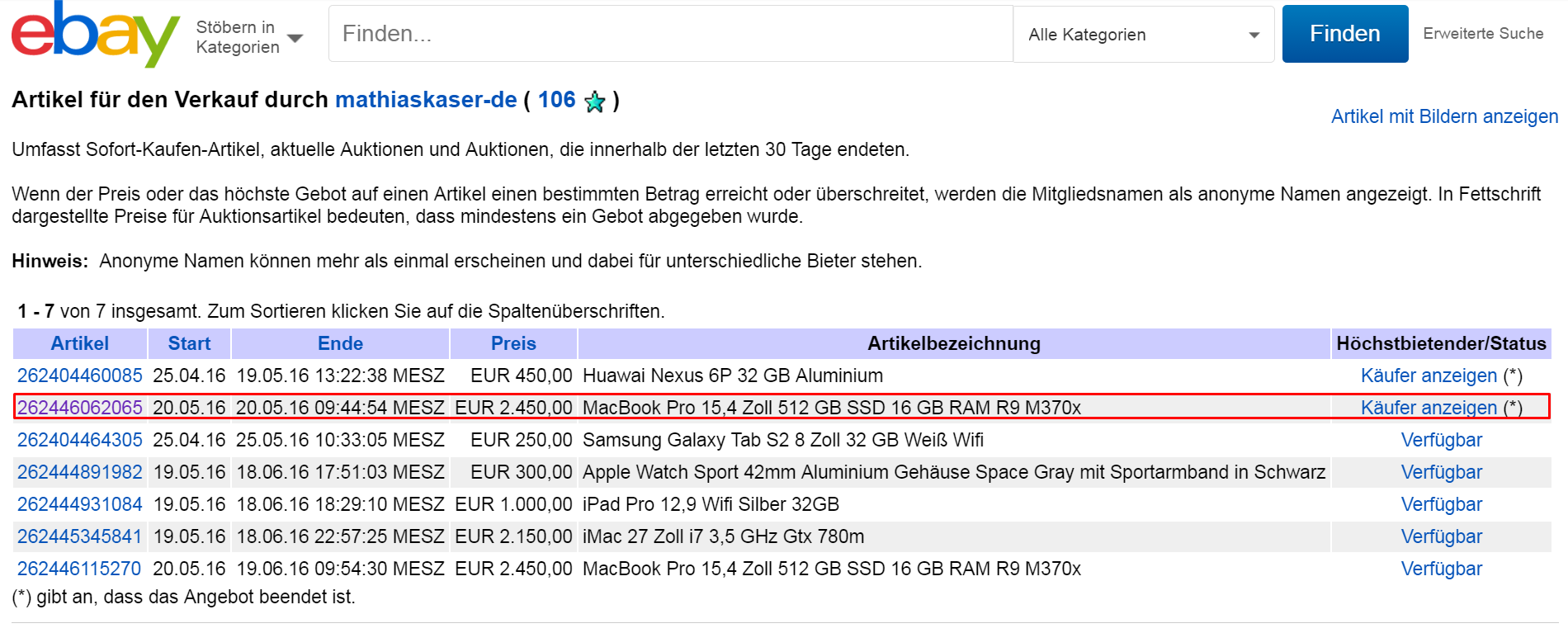Click price EUR 300,00
1568x633 pixels.
click(522, 472)
